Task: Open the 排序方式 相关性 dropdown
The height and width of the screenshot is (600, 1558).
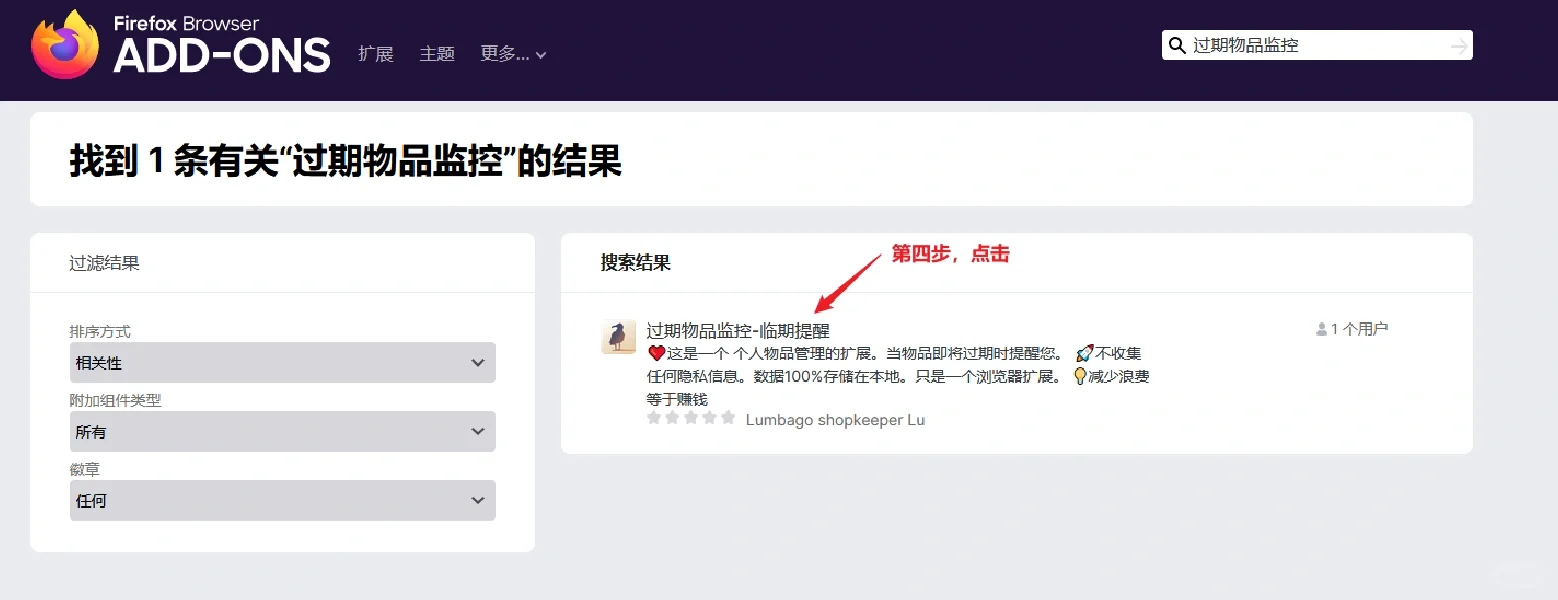Action: click(x=283, y=362)
